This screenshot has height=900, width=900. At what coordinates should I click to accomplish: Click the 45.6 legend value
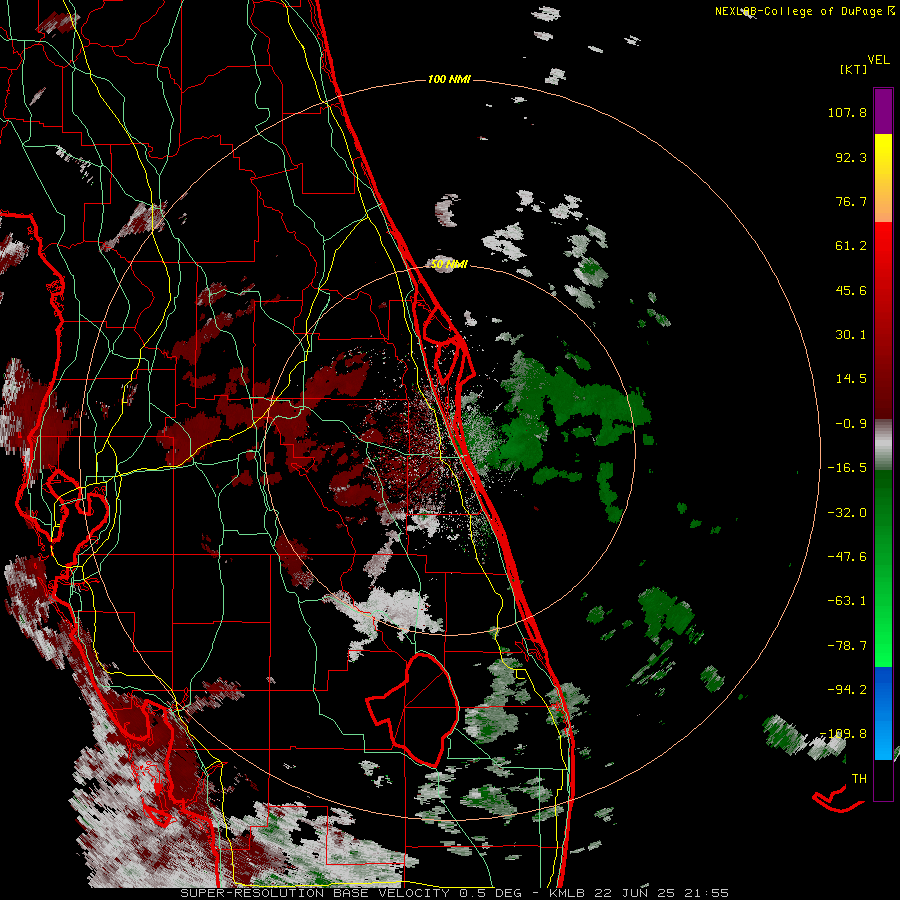(851, 290)
